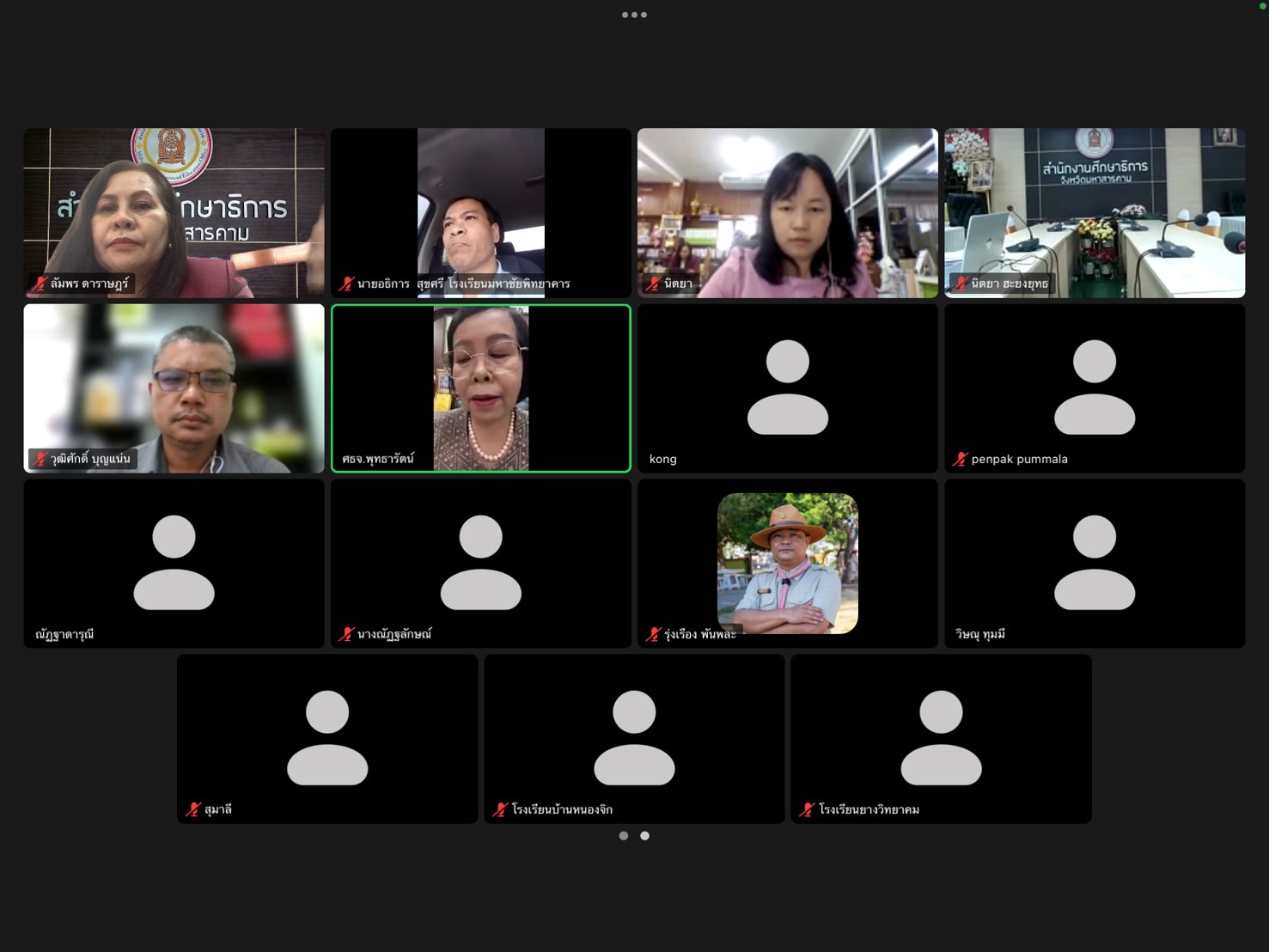Click วิษณุ ทุมมี's avatar placeholder
The width and height of the screenshot is (1269, 952).
pos(1094,562)
